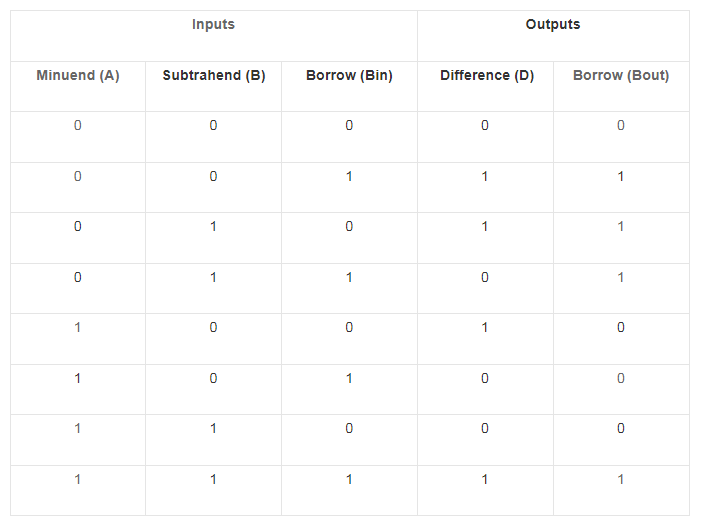Select the Difference cell in the seventh data row
This screenshot has height=526, width=705.
485,429
